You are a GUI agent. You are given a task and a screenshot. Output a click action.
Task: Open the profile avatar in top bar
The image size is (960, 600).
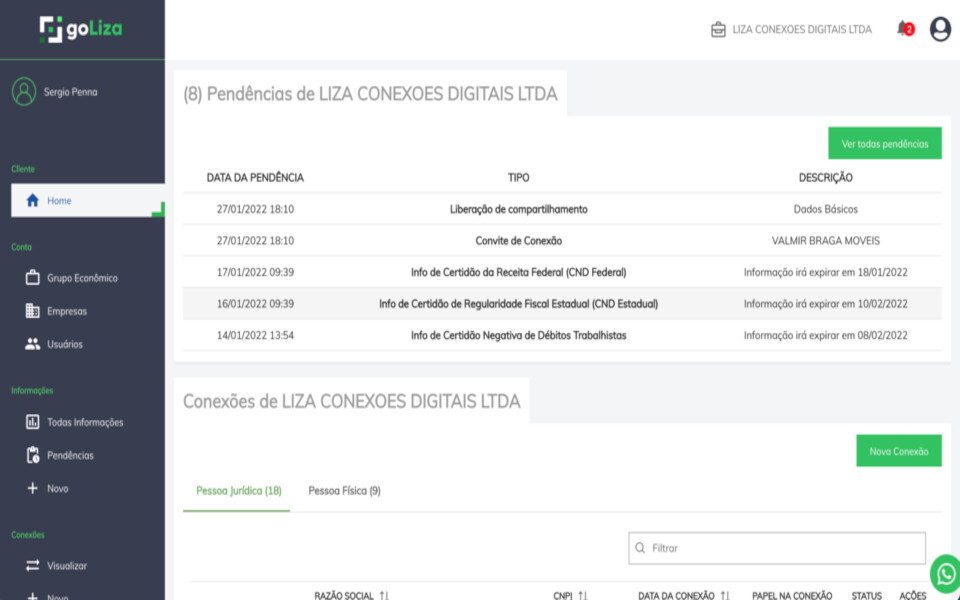pos(940,29)
